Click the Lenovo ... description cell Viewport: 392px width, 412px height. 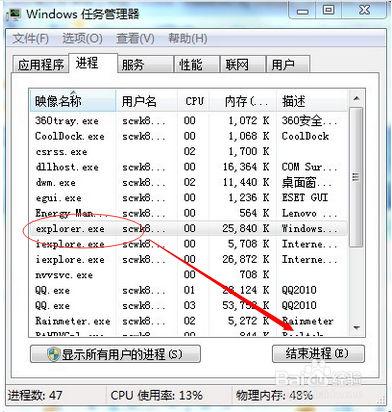(x=309, y=213)
